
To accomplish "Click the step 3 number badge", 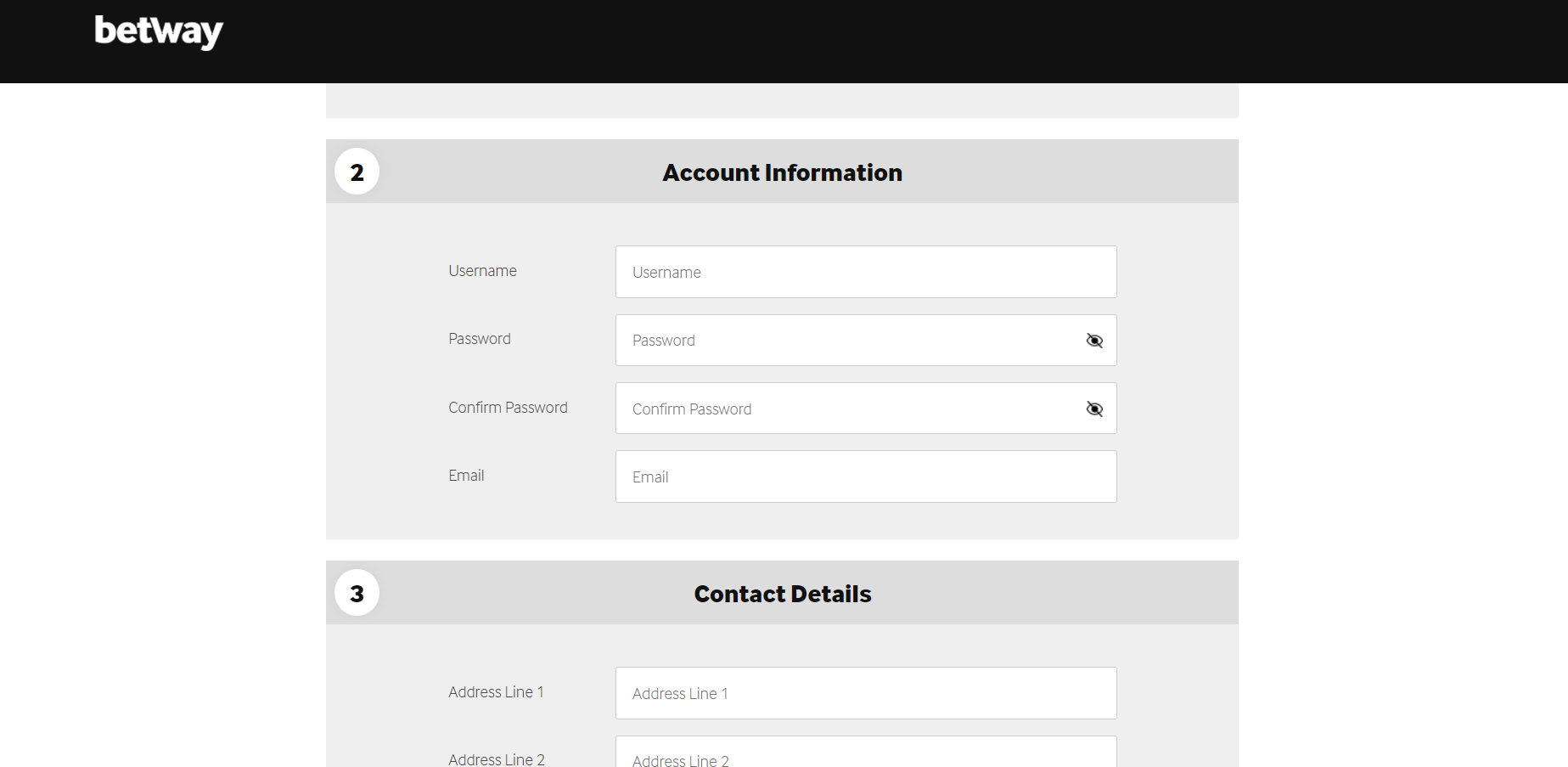I will (x=357, y=593).
